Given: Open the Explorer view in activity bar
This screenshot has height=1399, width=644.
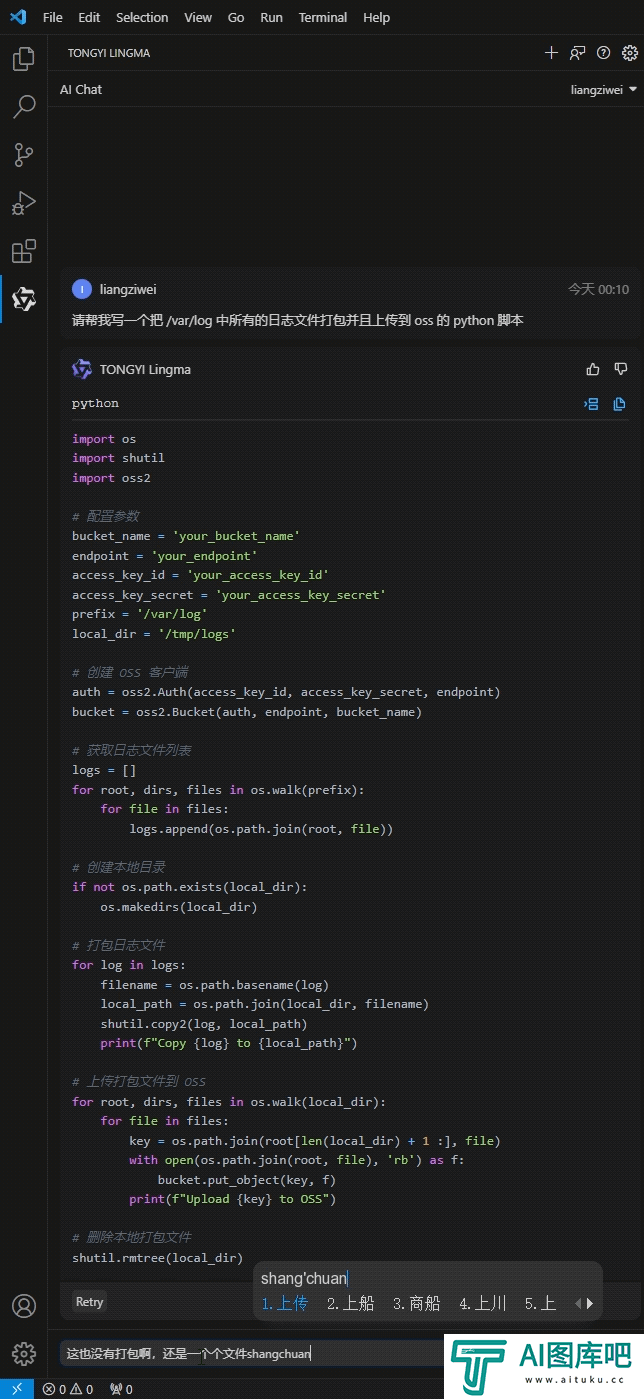Looking at the screenshot, I should click(x=23, y=59).
